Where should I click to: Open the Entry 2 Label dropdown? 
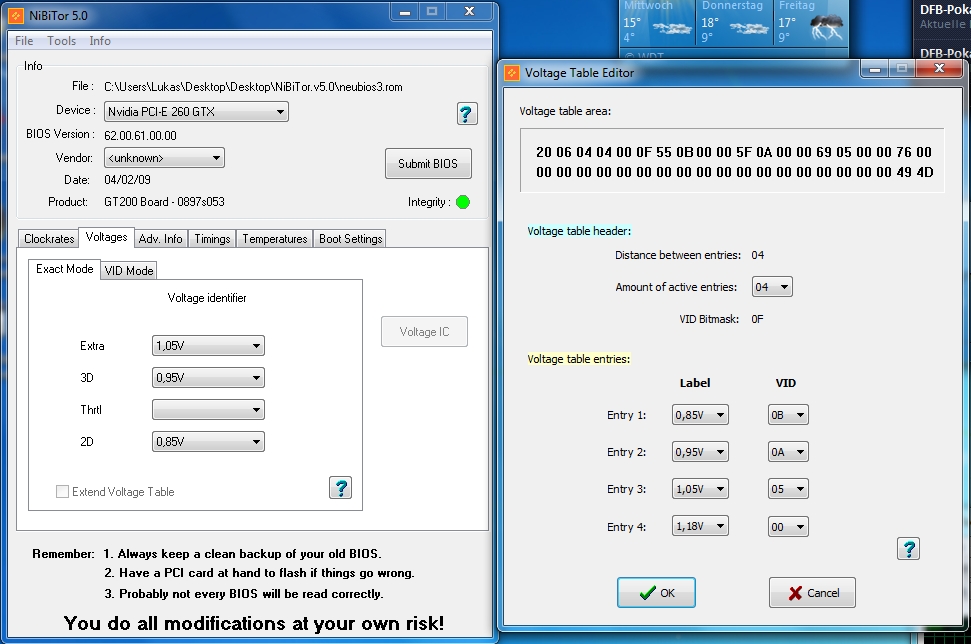(700, 452)
